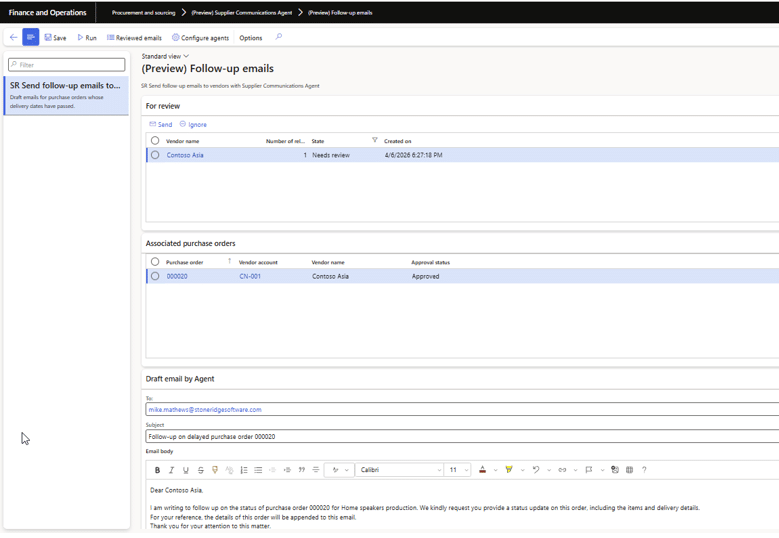This screenshot has width=779, height=538.
Task: Click the flag icon in editor toolbar
Action: 589,470
